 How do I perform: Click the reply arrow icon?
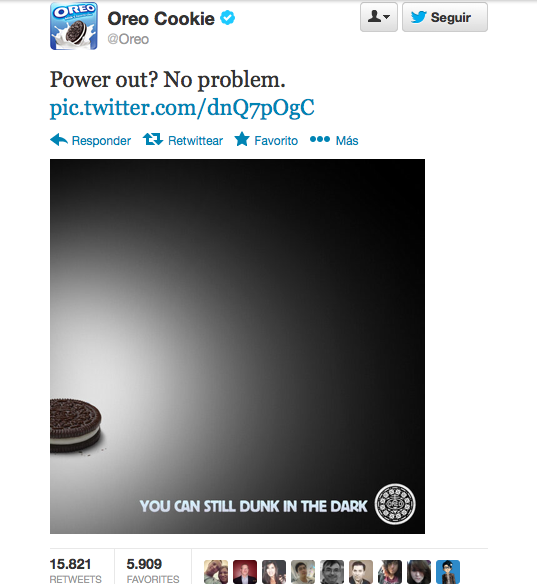pos(59,140)
